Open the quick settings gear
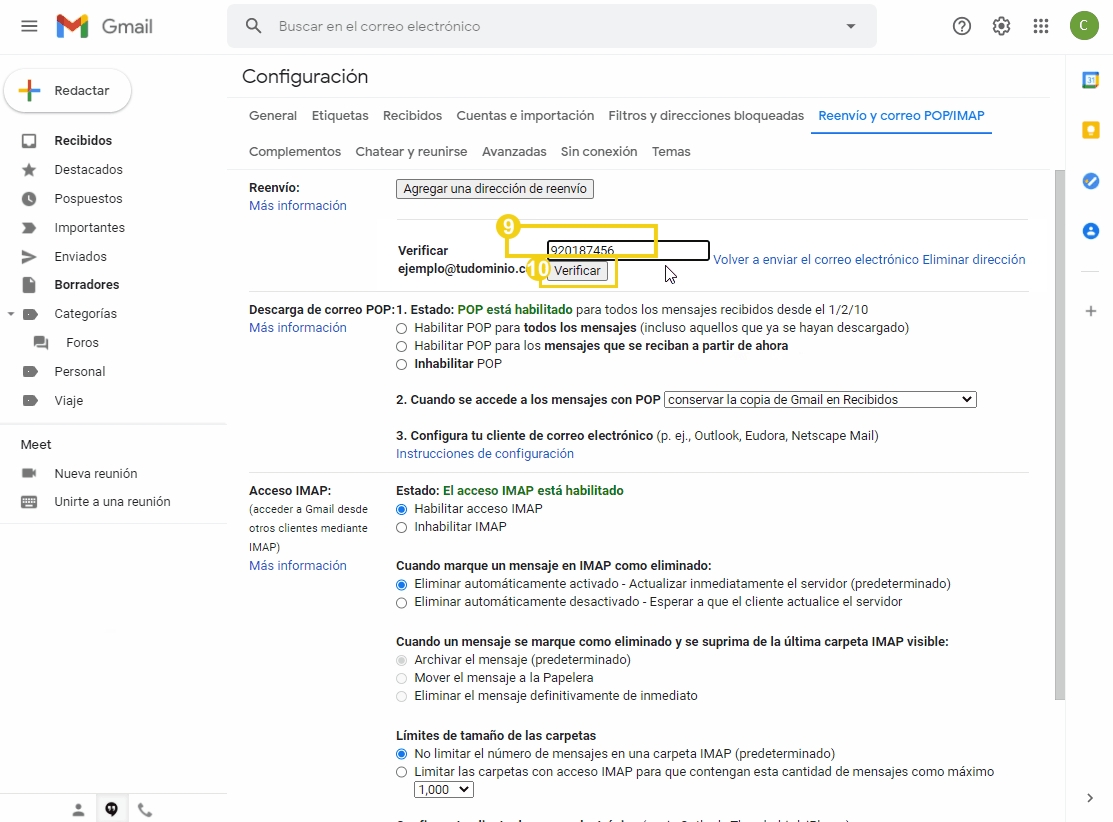This screenshot has height=822, width=1113. pos(1001,26)
